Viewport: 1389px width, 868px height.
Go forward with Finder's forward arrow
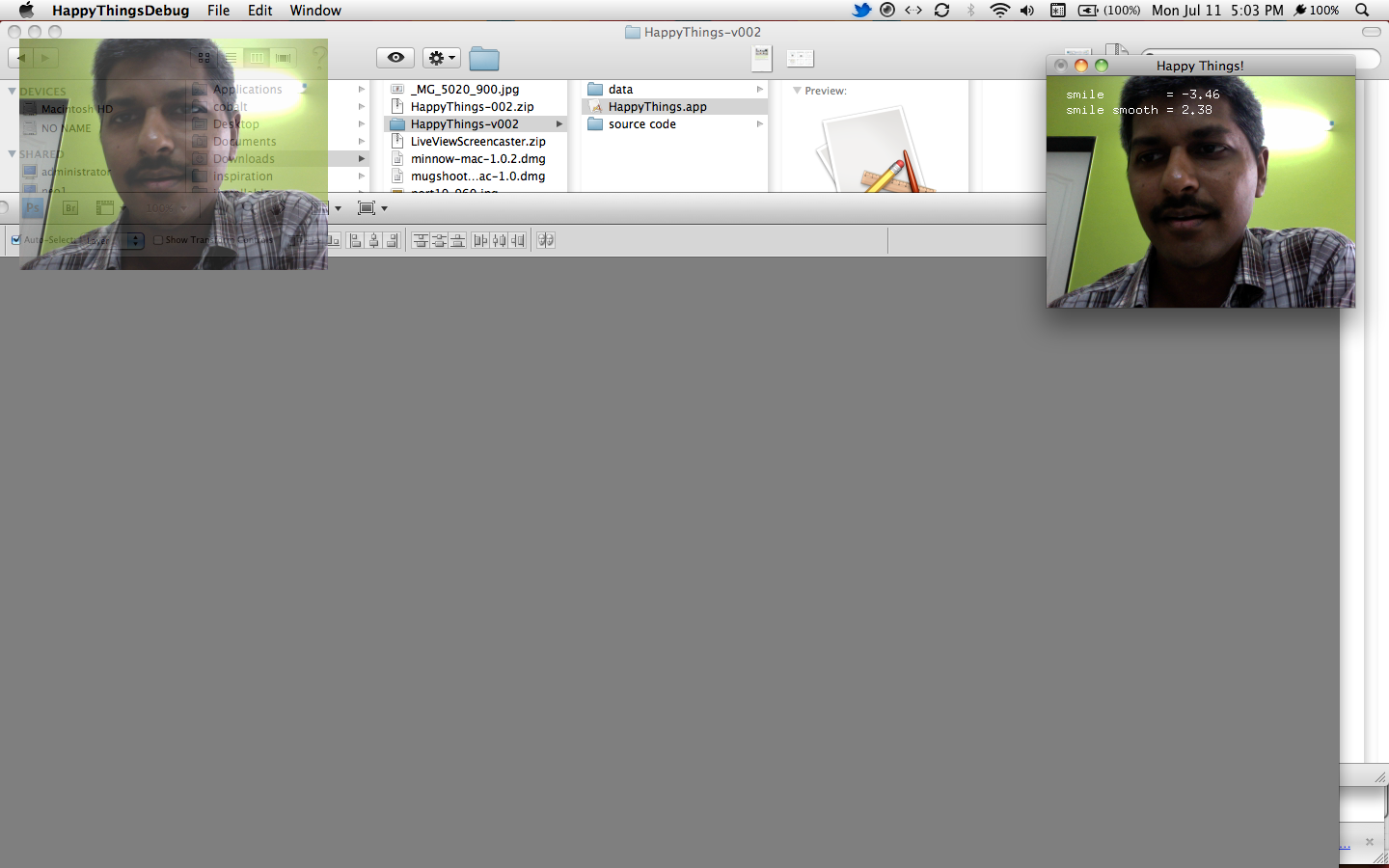[x=44, y=58]
